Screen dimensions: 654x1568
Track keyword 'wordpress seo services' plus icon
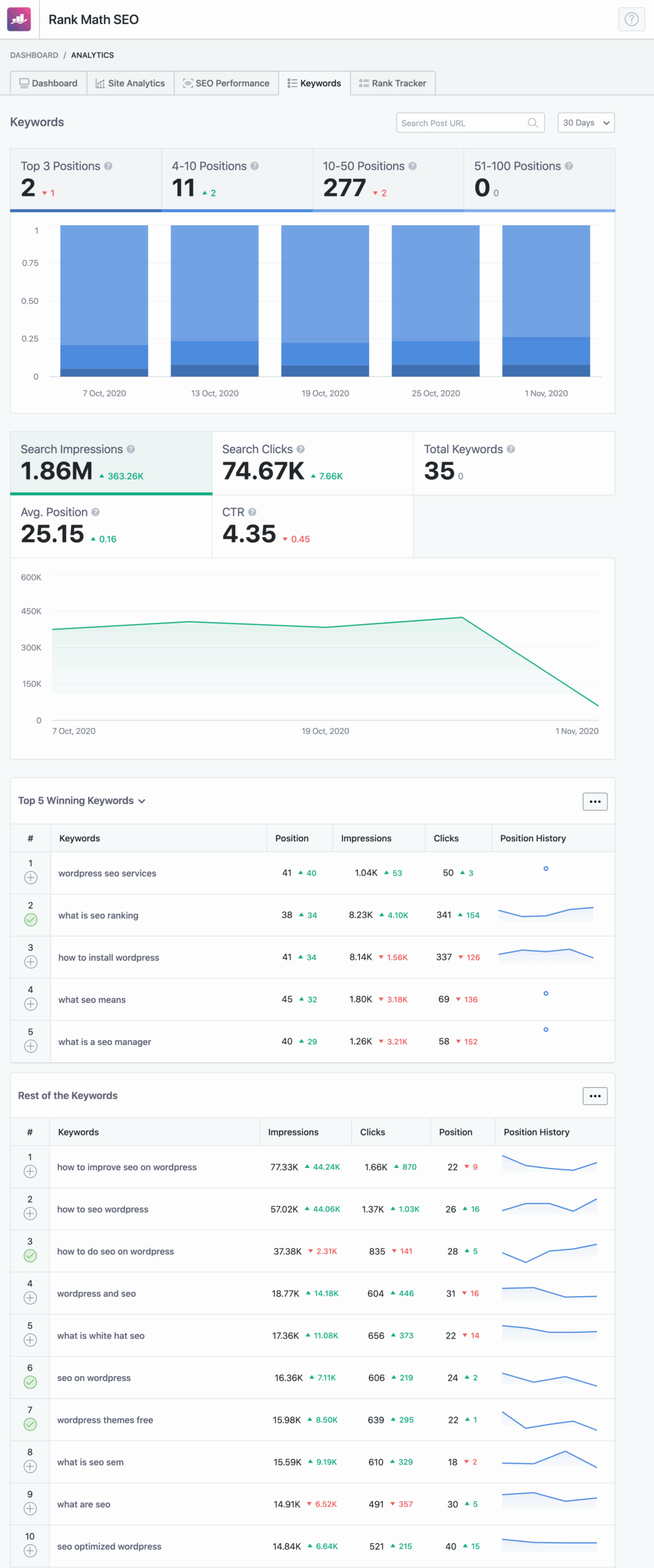coord(31,878)
